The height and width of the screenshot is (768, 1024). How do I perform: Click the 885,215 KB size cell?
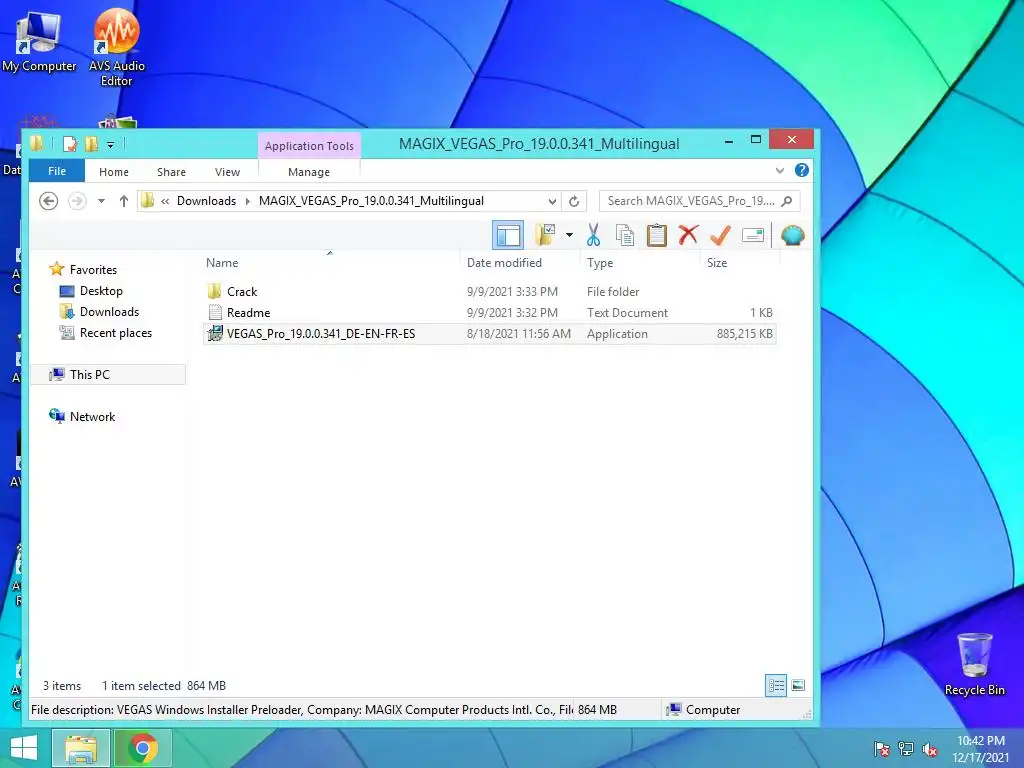[x=744, y=334]
